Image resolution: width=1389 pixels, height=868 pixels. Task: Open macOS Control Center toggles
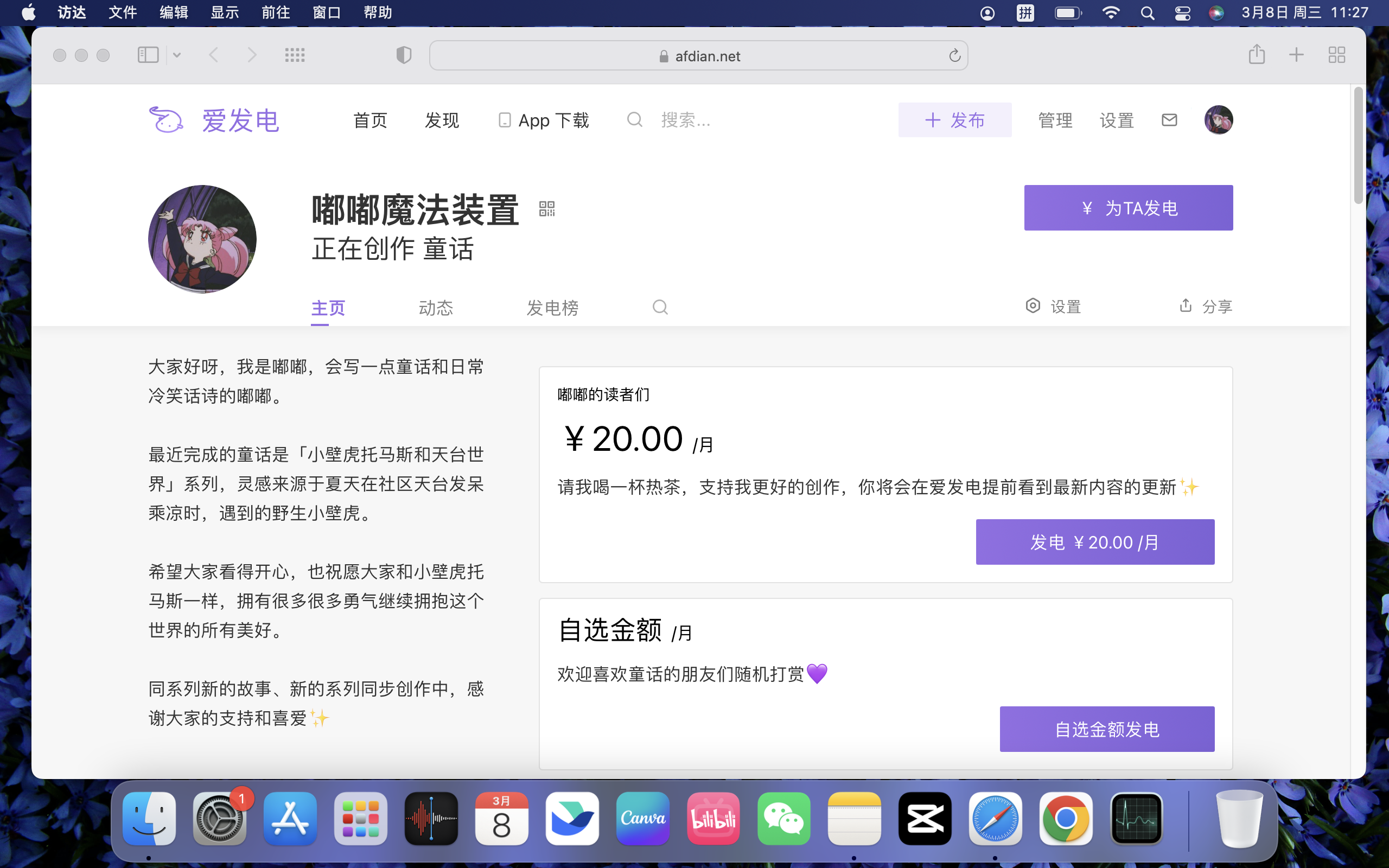click(x=1182, y=12)
